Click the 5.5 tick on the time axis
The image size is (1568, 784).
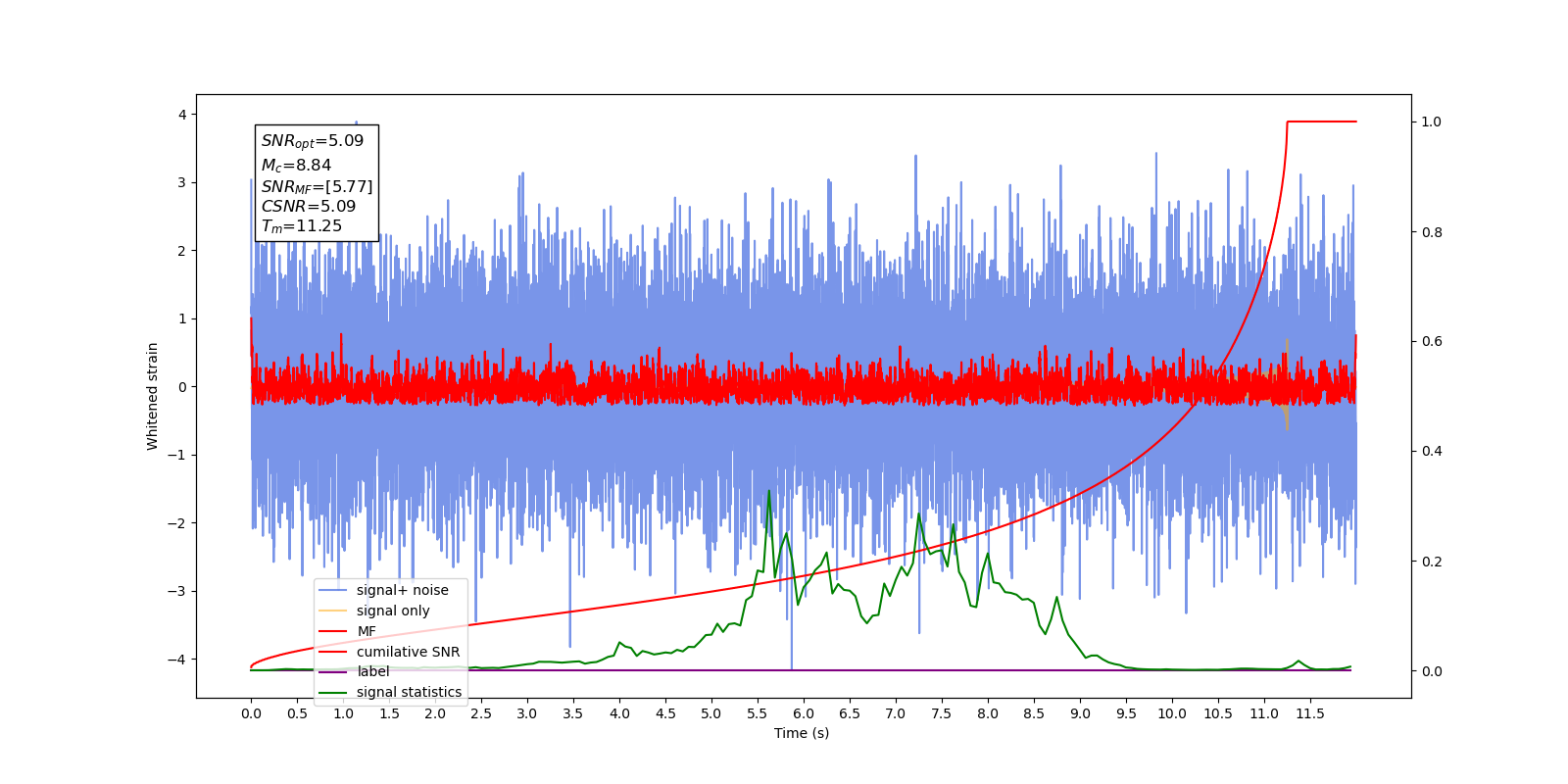coord(758,713)
